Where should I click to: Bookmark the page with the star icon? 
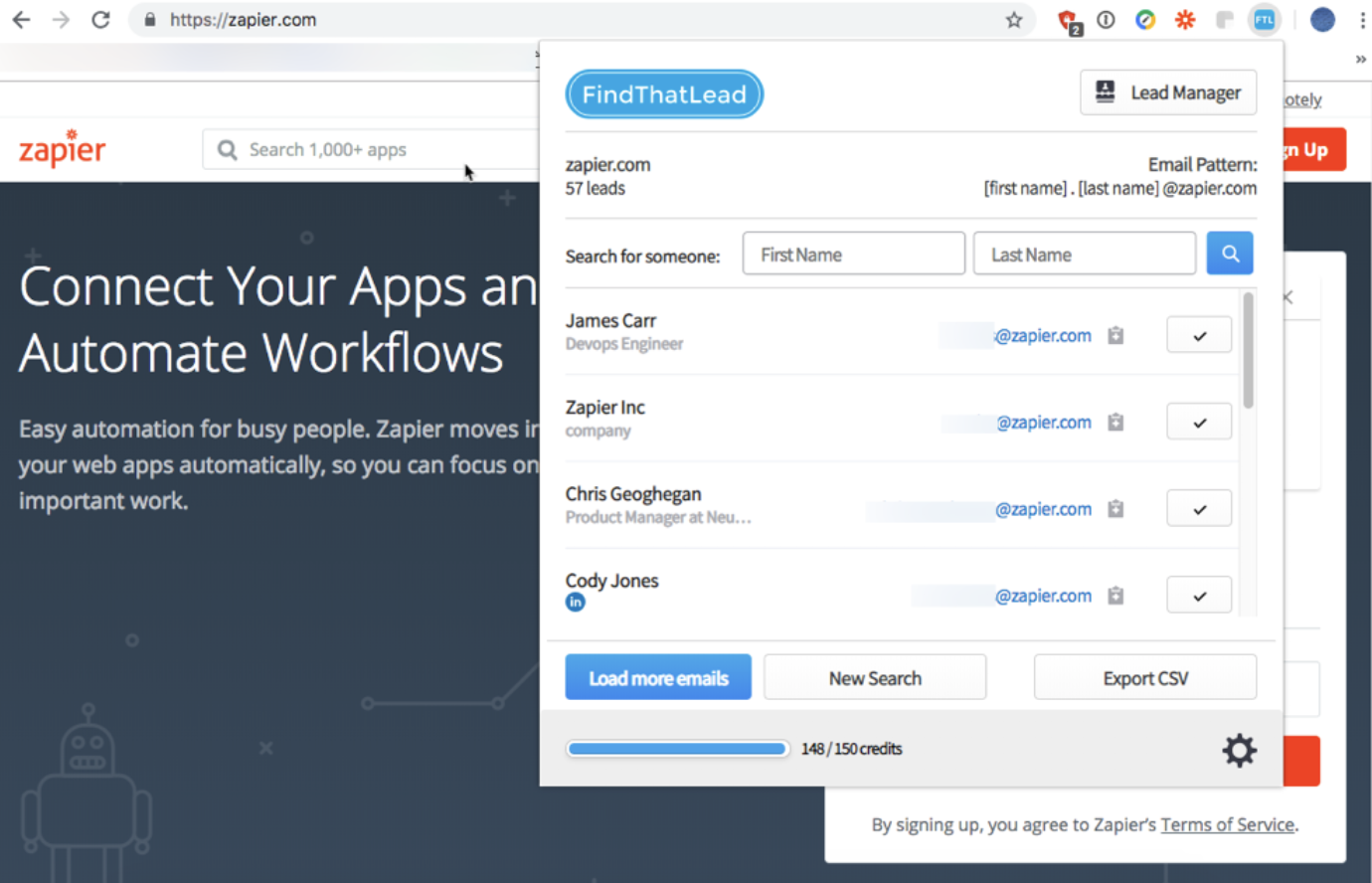coord(1013,20)
